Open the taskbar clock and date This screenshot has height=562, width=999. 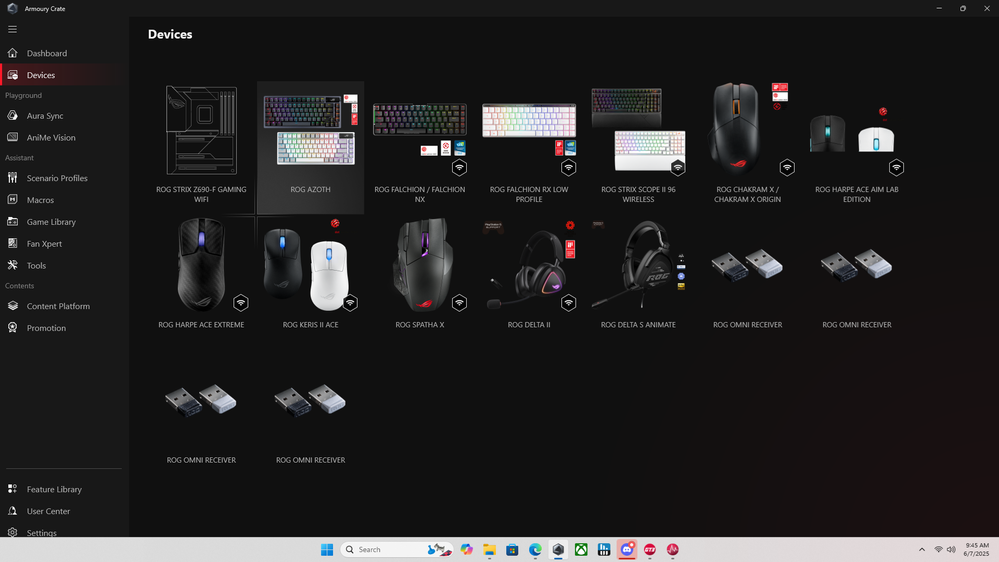[x=977, y=549]
